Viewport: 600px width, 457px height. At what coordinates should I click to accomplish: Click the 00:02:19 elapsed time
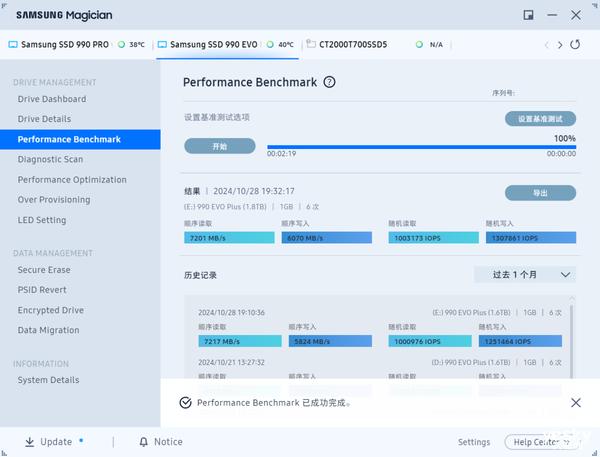pyautogui.click(x=281, y=153)
